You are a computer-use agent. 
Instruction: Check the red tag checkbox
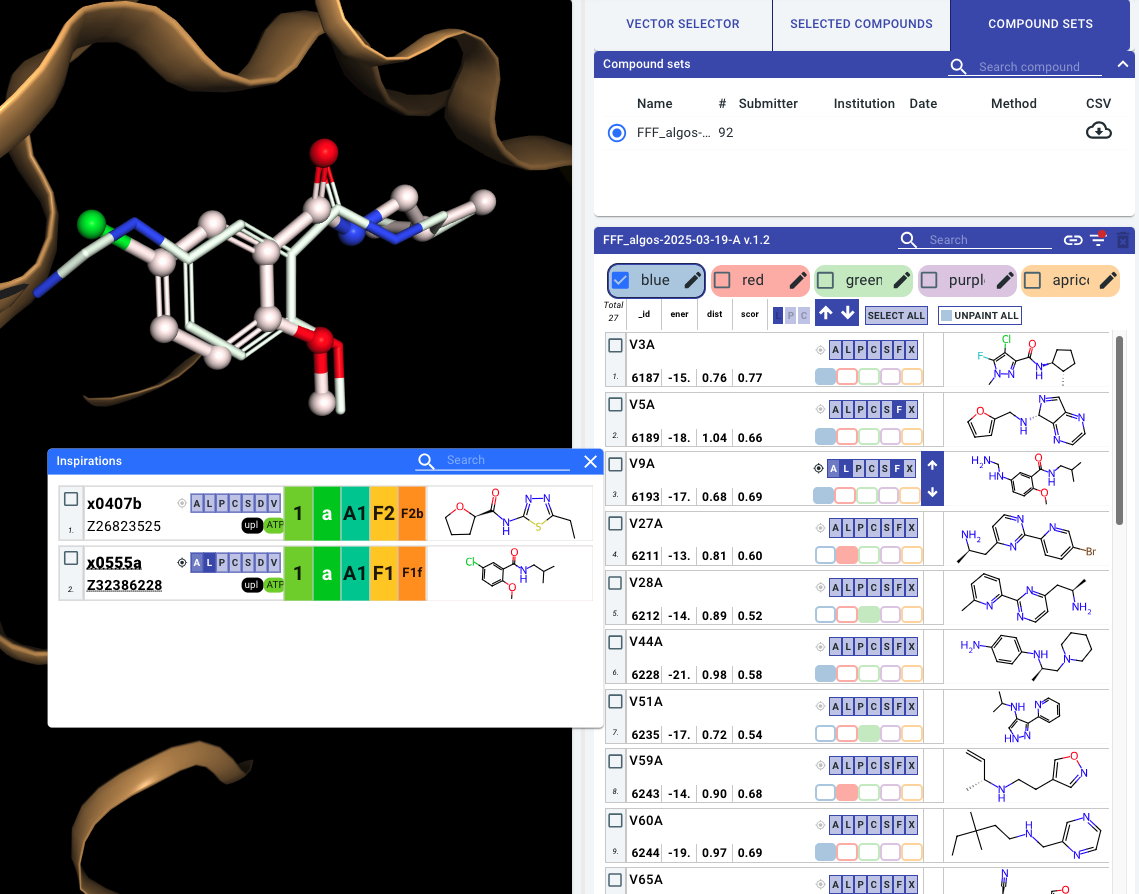pos(722,280)
